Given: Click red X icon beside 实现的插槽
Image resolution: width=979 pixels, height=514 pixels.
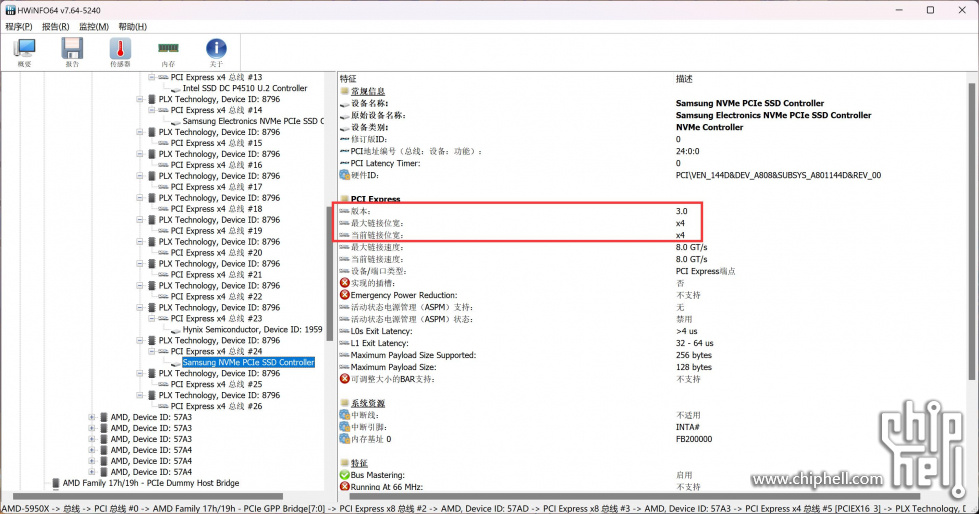Looking at the screenshot, I should (x=345, y=283).
